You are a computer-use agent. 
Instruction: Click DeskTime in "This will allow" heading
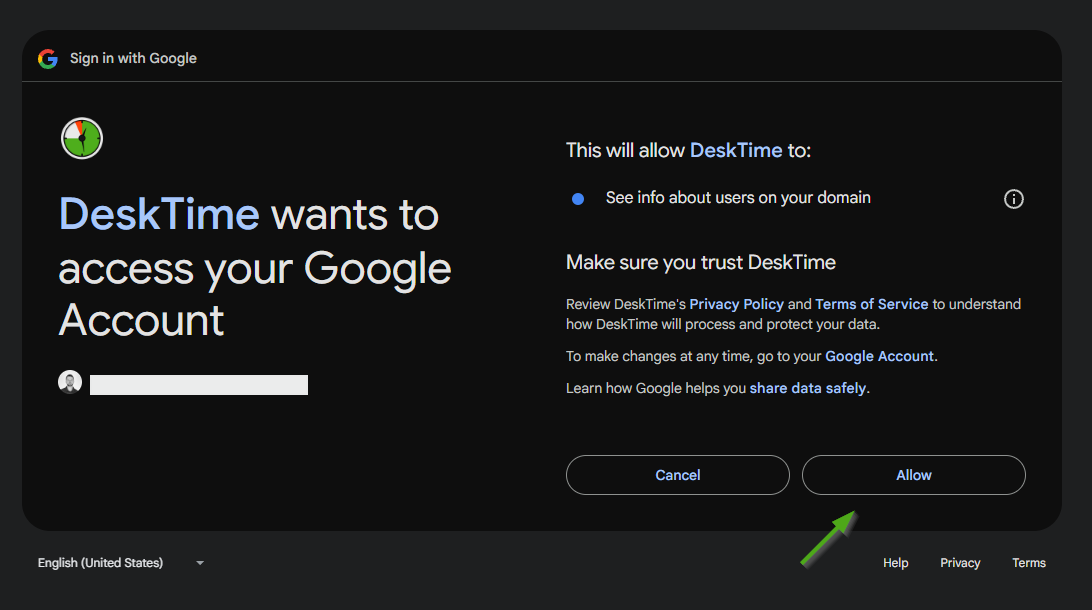736,150
